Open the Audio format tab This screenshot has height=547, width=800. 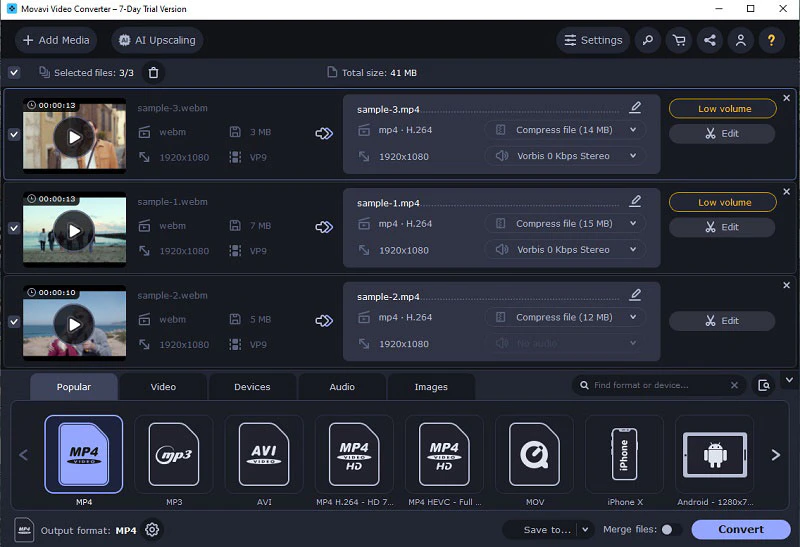pyautogui.click(x=342, y=387)
